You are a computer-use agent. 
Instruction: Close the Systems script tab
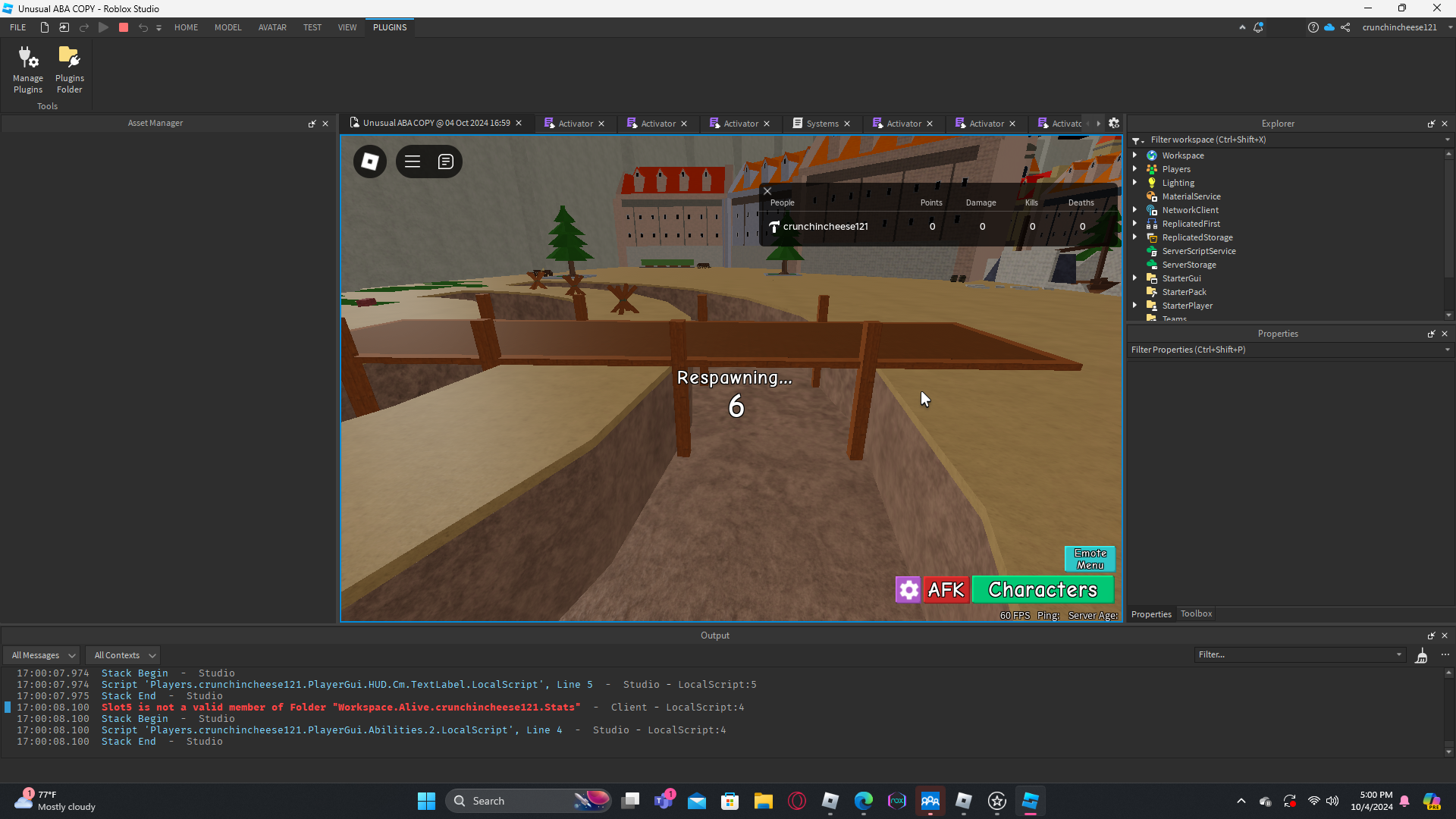(x=847, y=124)
